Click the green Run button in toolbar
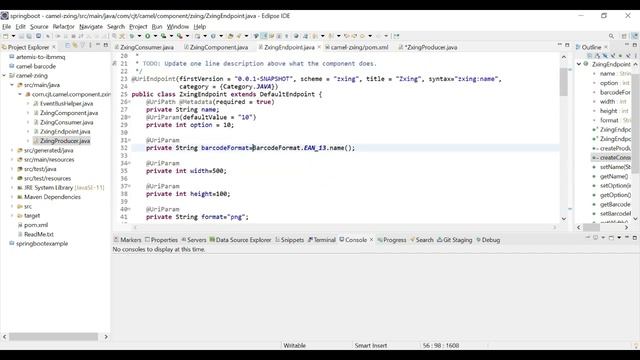This screenshot has width=640, height=360. tap(147, 36)
